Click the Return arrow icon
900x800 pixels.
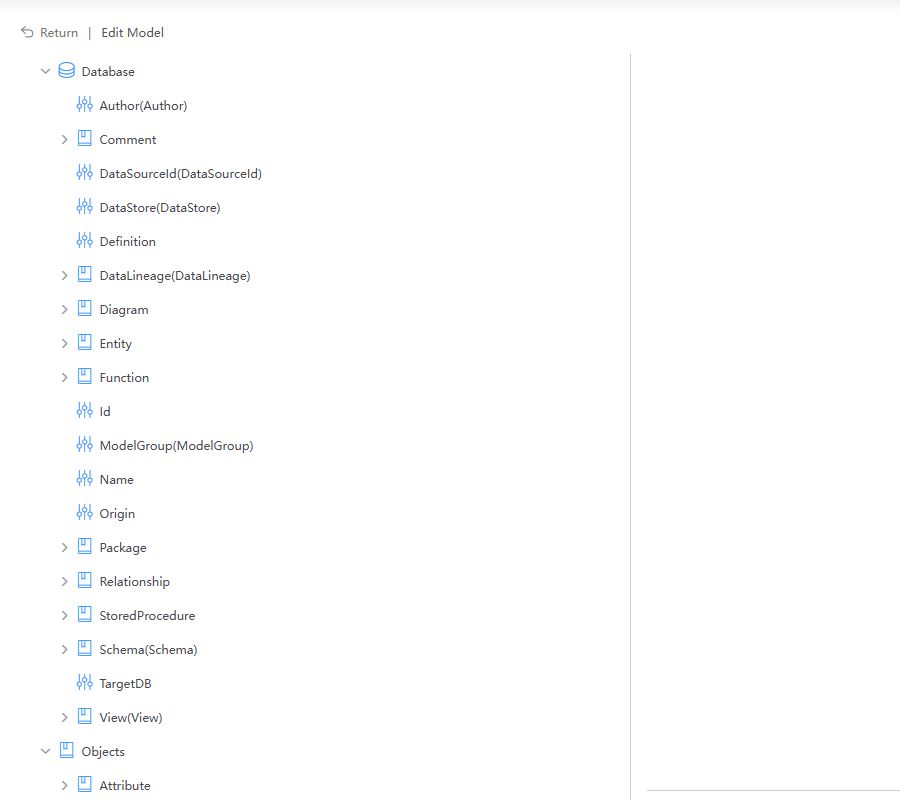point(27,32)
